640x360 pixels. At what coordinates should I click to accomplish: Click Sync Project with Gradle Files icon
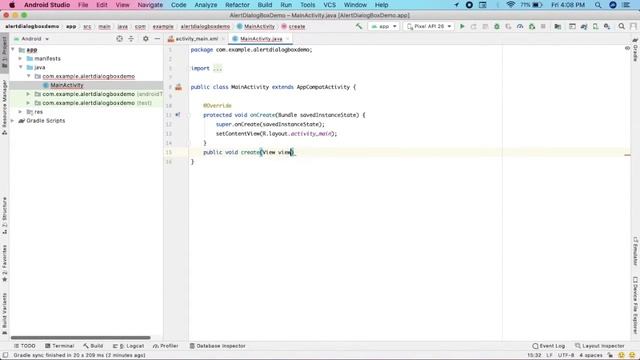point(584,26)
